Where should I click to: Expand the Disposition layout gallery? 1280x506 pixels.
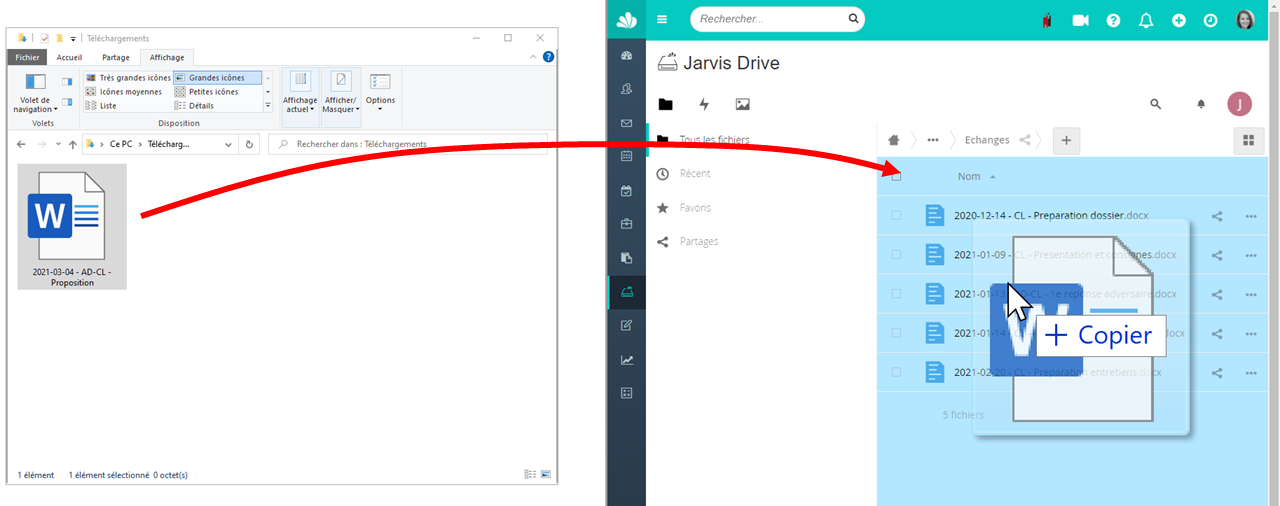coord(268,106)
